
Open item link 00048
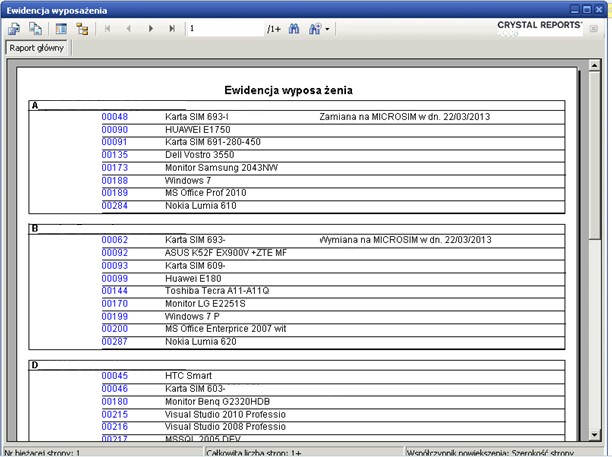pos(114,117)
